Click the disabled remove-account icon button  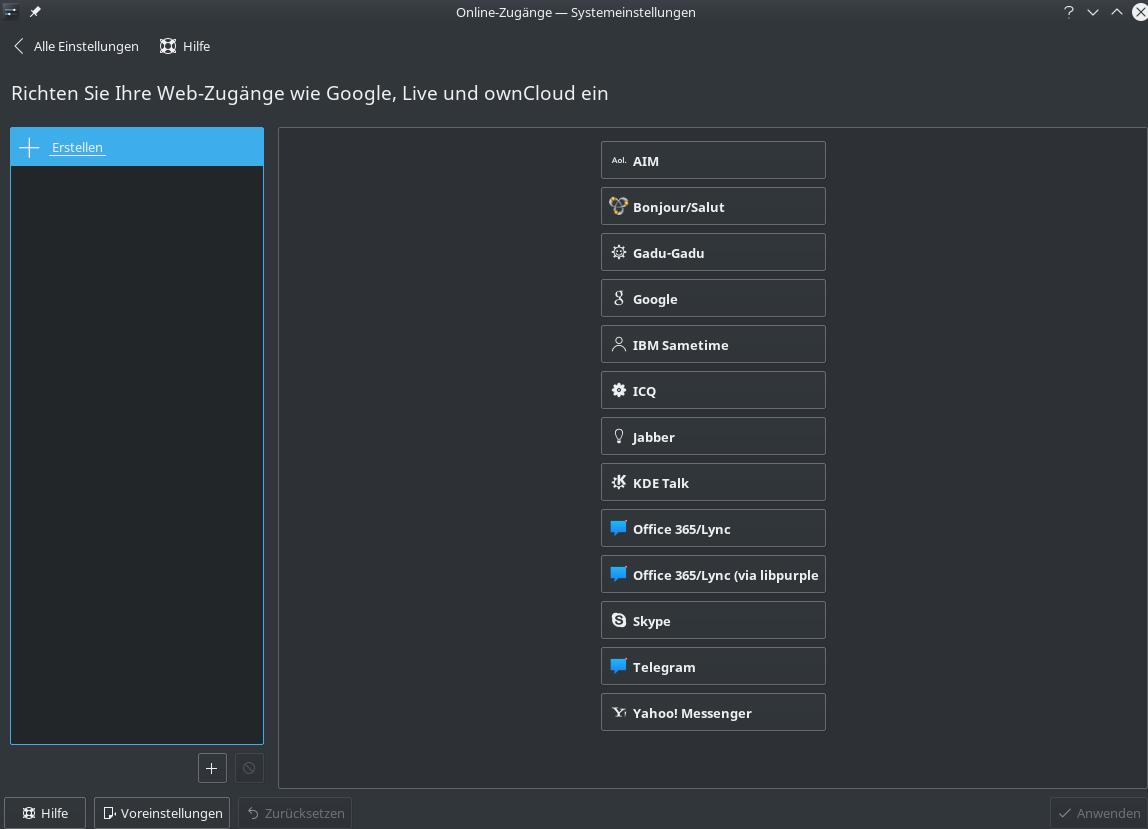249,768
